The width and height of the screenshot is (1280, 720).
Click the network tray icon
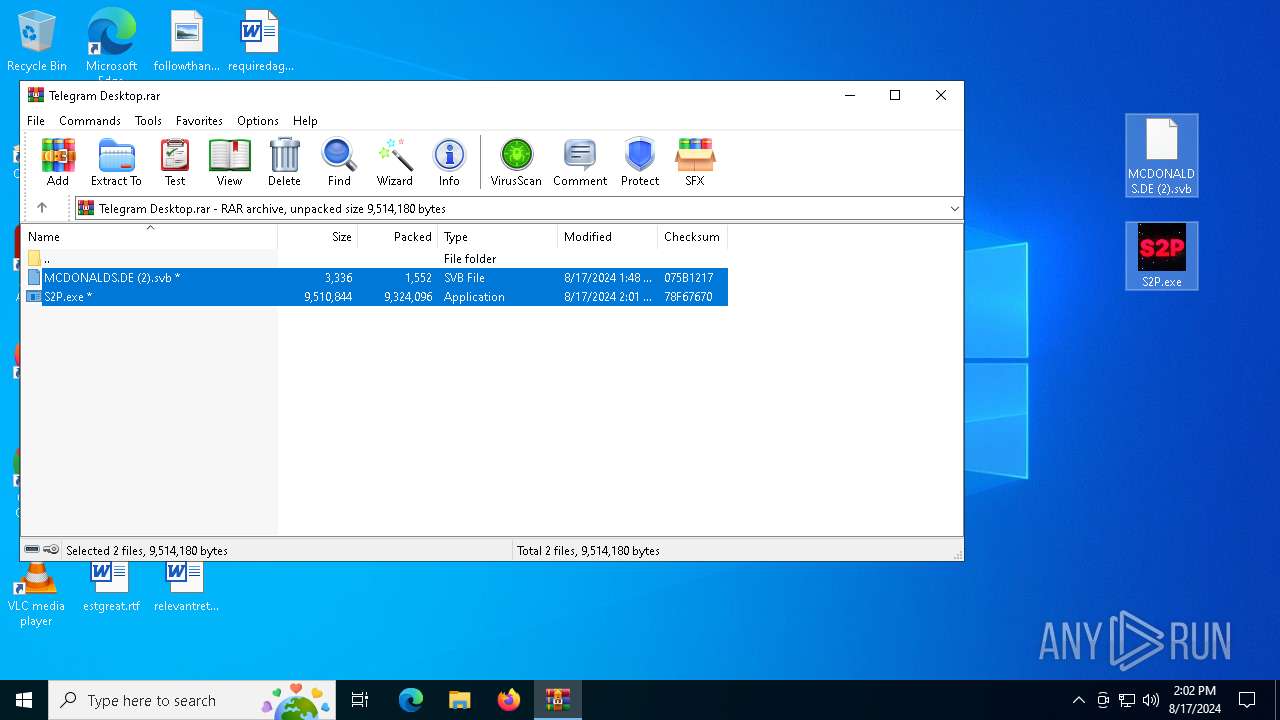point(1127,700)
